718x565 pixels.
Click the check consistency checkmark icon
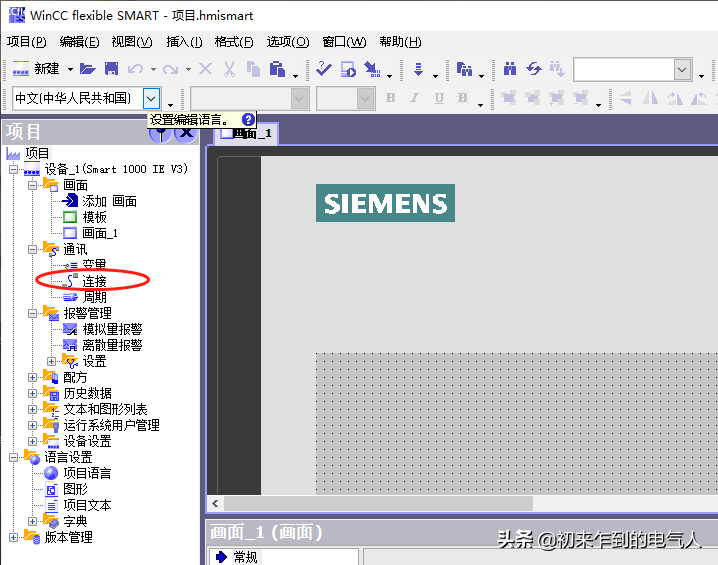pos(324,69)
